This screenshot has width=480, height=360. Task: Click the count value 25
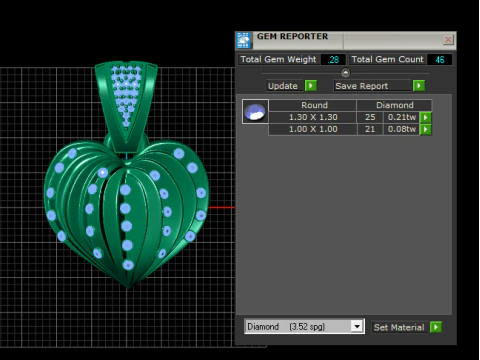click(x=370, y=117)
